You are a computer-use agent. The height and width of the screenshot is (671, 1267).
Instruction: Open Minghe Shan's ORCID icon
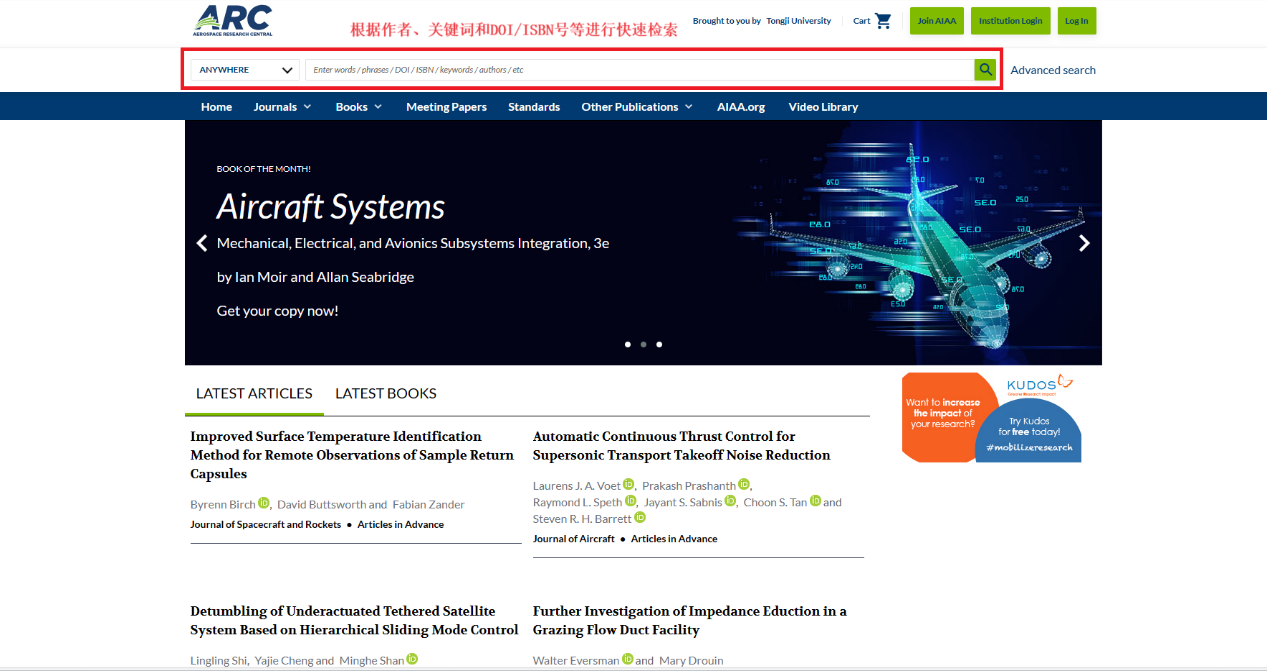tap(412, 659)
